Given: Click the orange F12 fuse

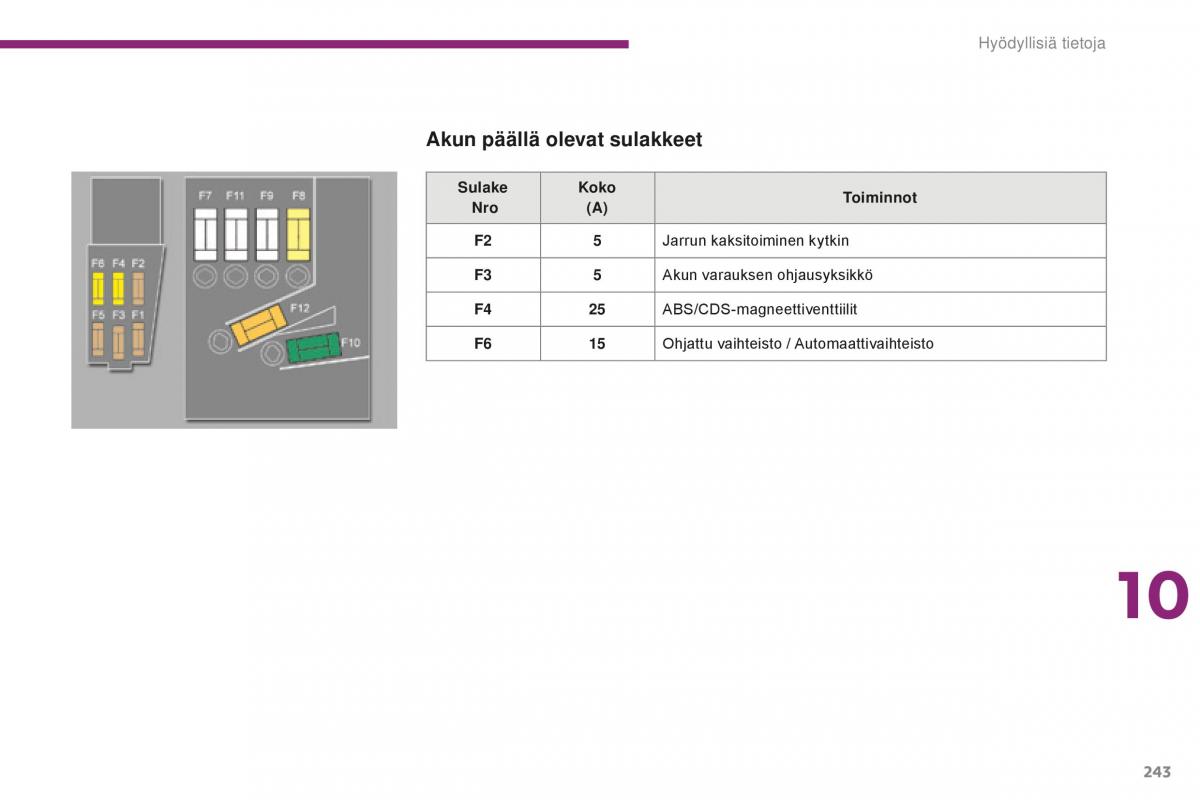Looking at the screenshot, I should [259, 326].
